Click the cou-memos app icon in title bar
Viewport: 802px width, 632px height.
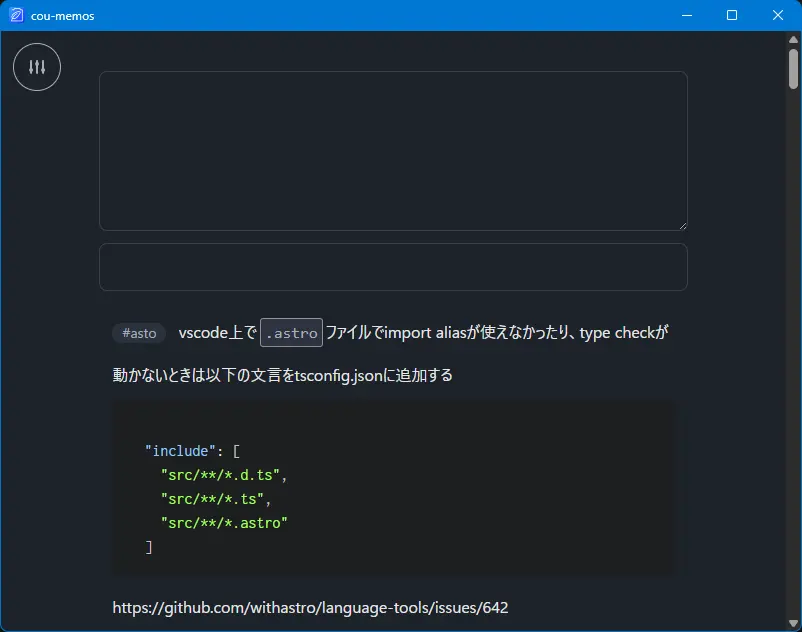point(16,15)
